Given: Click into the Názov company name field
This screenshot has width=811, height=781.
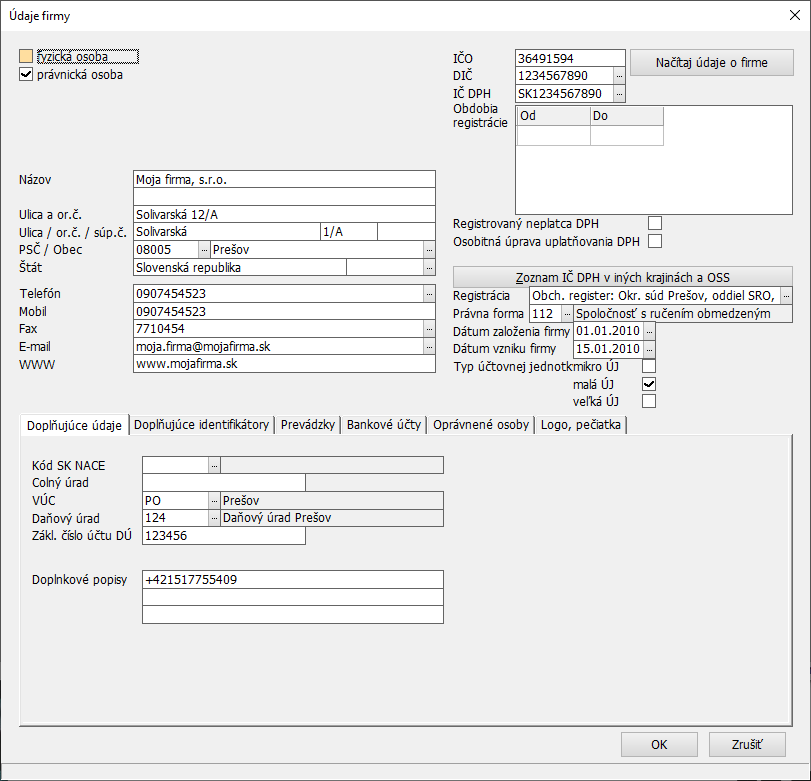Looking at the screenshot, I should (x=284, y=180).
